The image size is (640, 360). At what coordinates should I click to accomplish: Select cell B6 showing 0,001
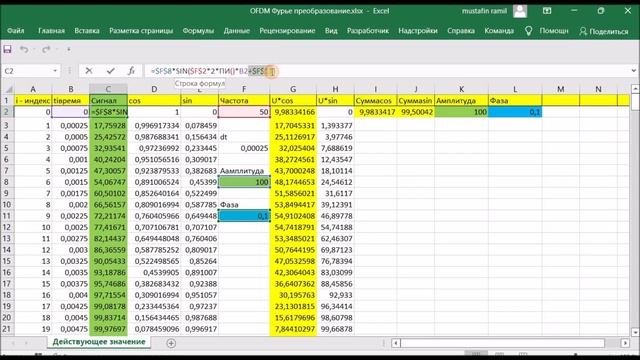(71, 160)
